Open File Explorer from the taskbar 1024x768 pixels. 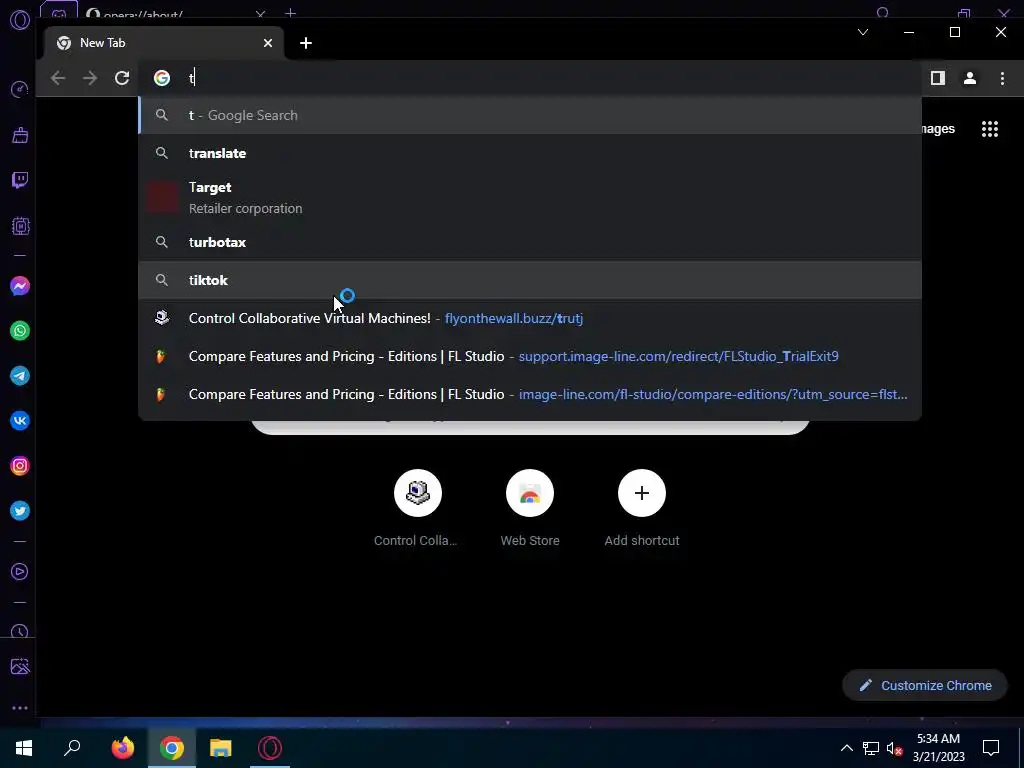point(221,748)
